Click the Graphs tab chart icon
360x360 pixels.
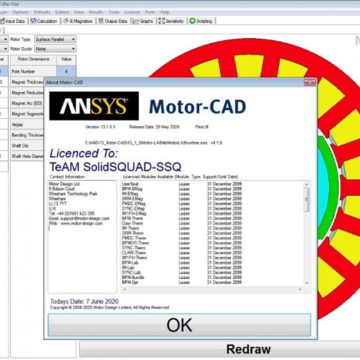(136, 21)
